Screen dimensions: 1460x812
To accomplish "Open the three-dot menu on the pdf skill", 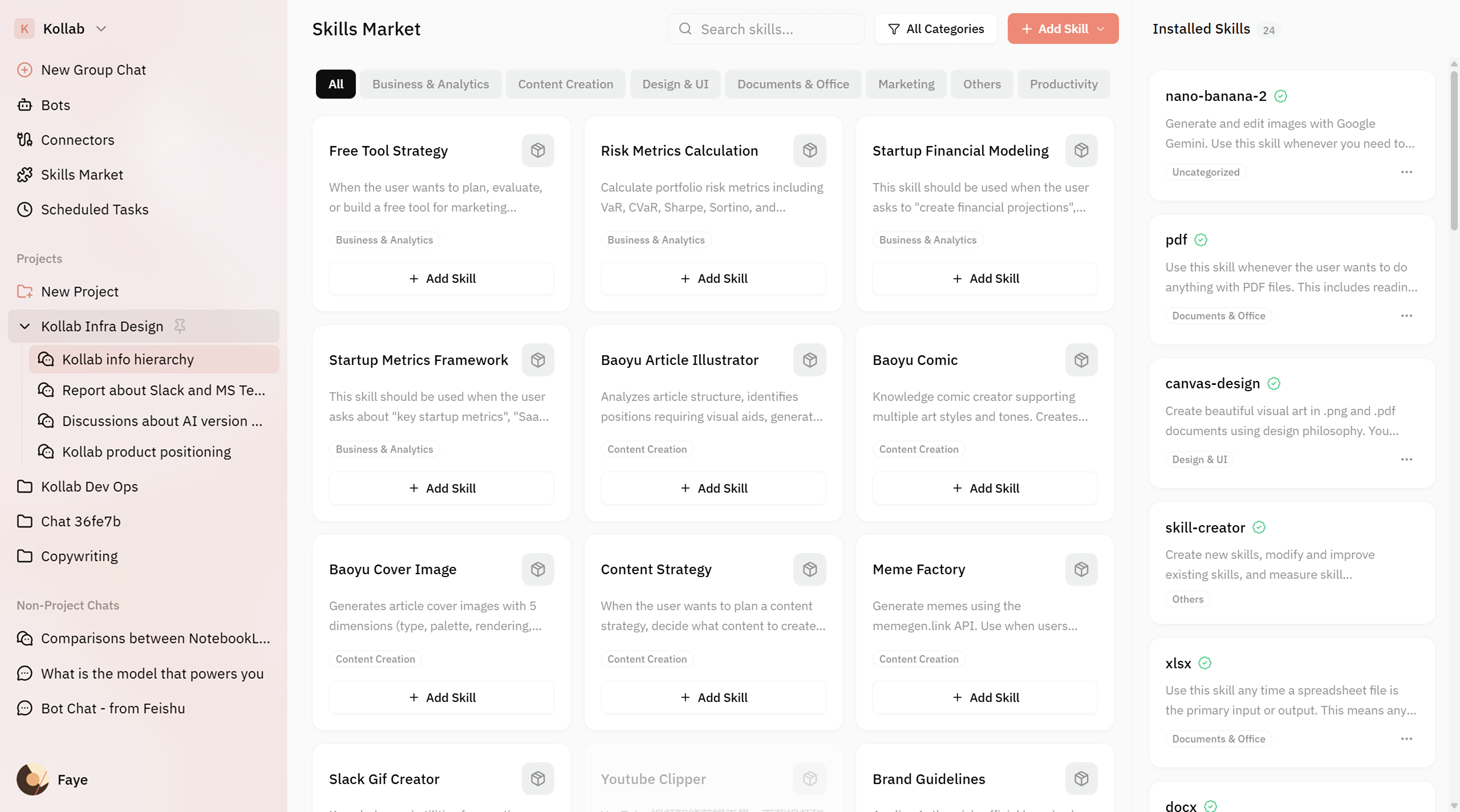I will pyautogui.click(x=1406, y=316).
